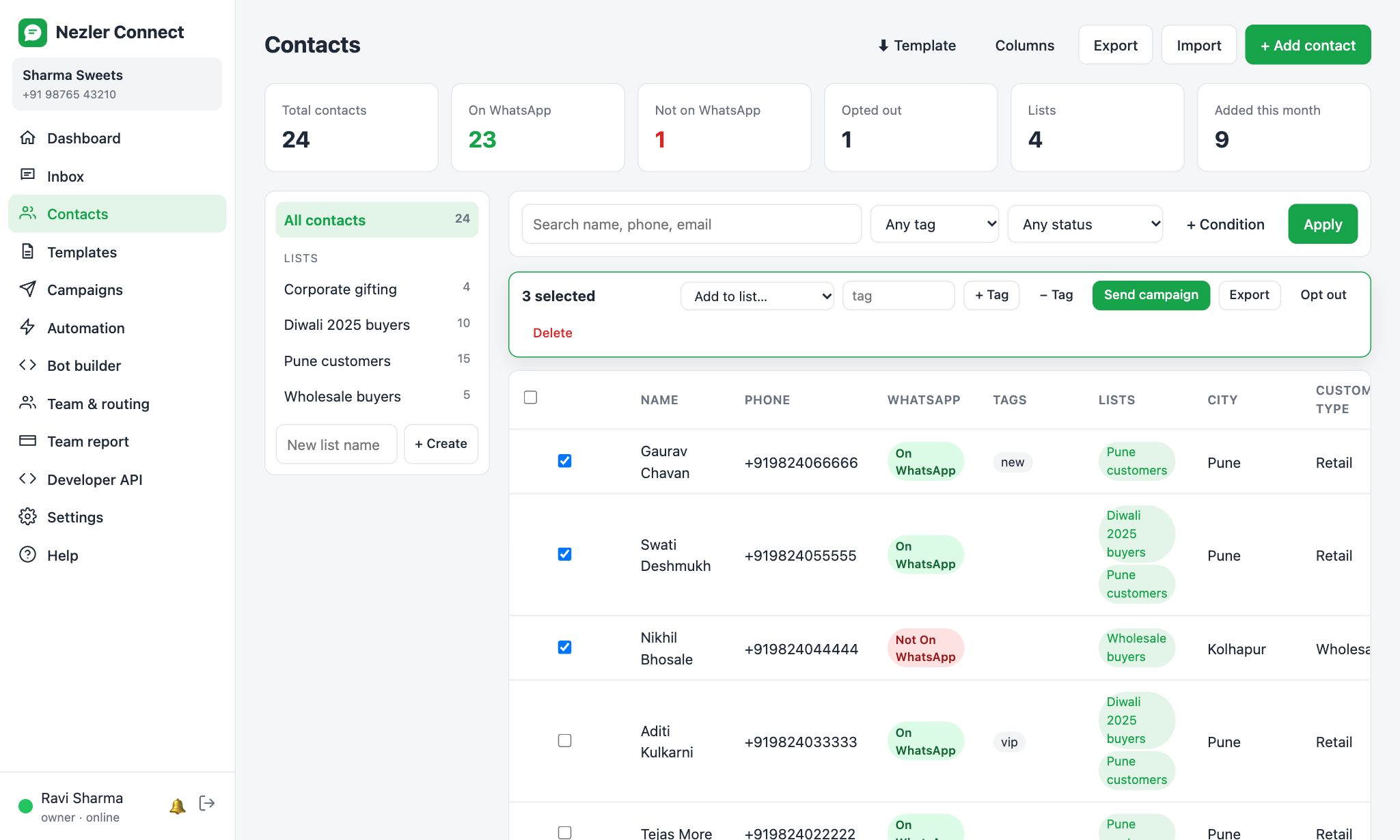Open the Dashboard menu item
Image resolution: width=1400 pixels, height=840 pixels.
click(117, 138)
